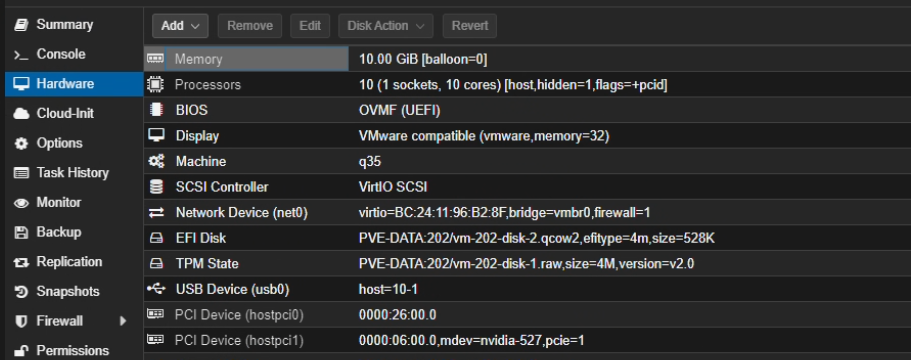Switch to the Snapshots tab
Image resolution: width=911 pixels, height=360 pixels.
pyautogui.click(x=68, y=291)
